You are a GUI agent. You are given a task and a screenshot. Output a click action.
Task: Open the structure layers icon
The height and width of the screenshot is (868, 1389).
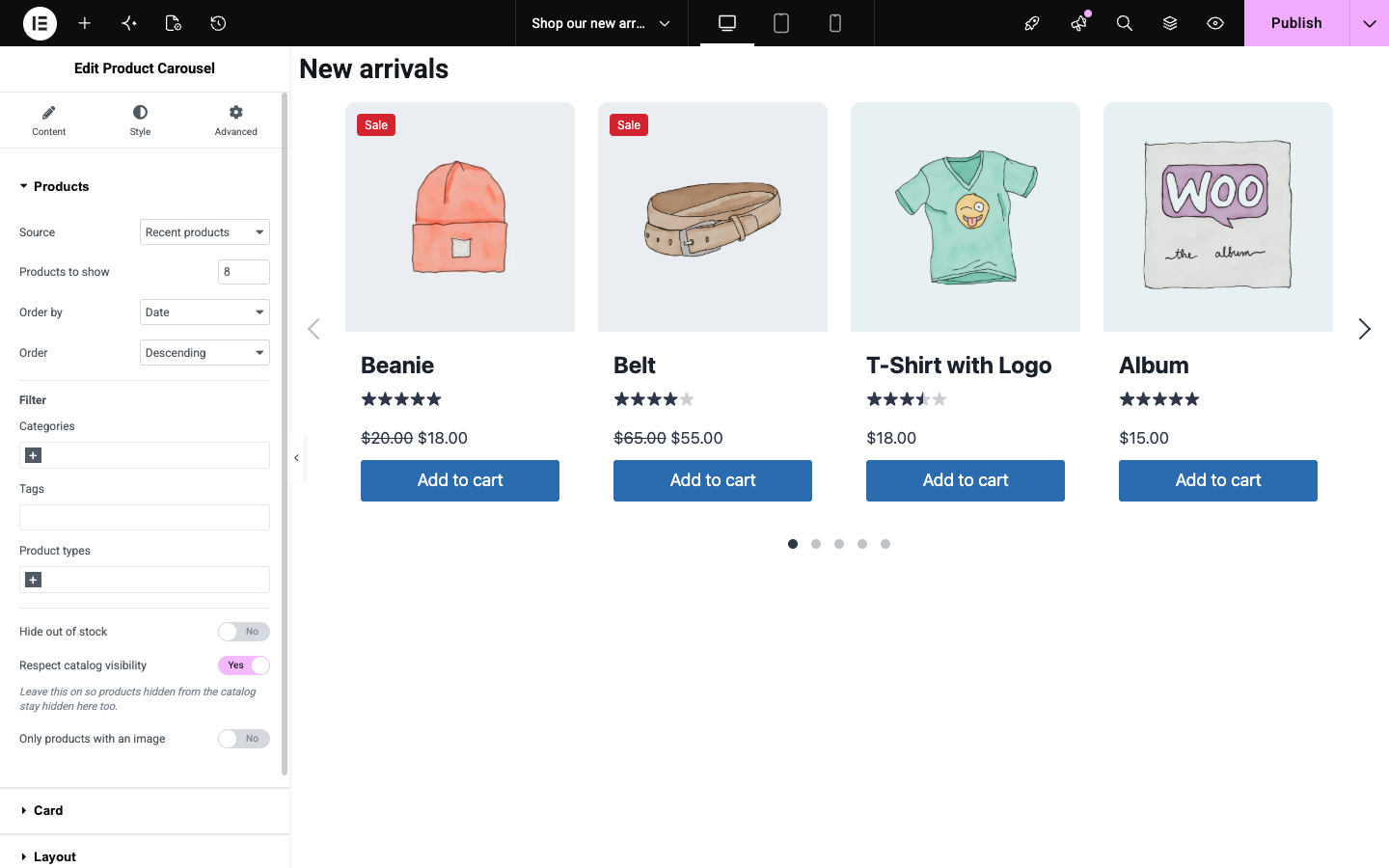tap(1170, 23)
